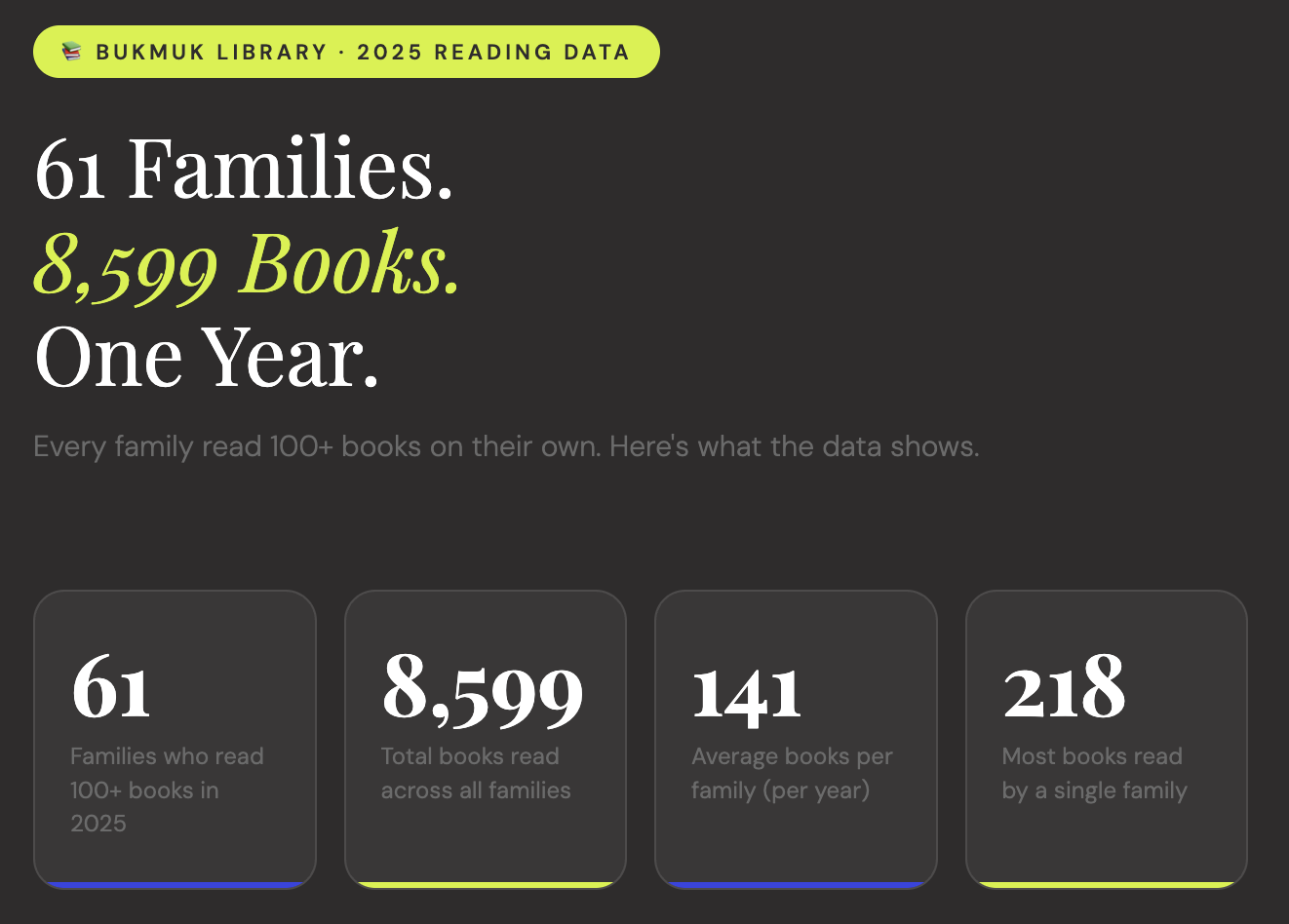1289x924 pixels.
Task: Click "Most books read by a single family" label
Action: click(x=1094, y=773)
